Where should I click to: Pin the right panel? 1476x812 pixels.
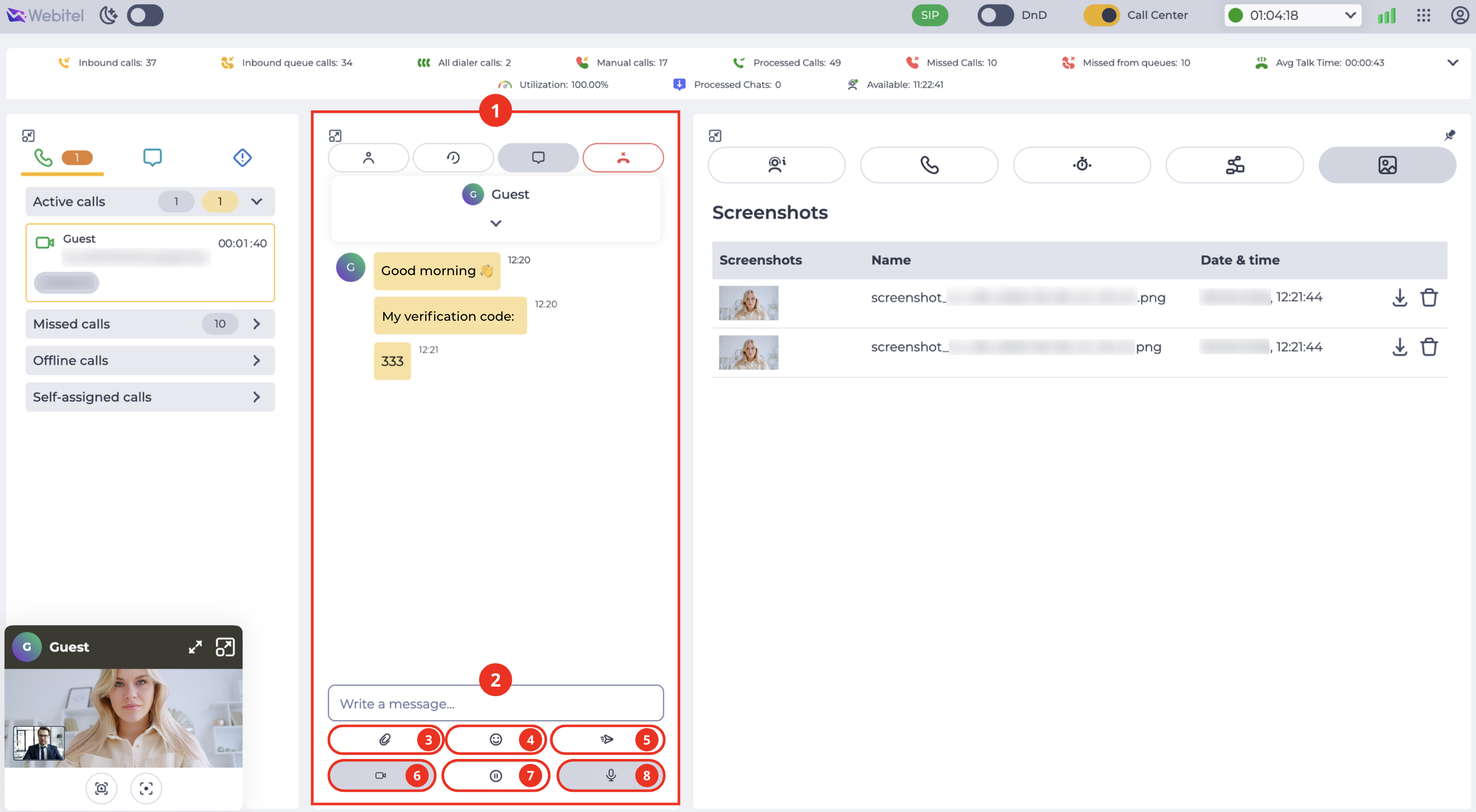(1450, 136)
